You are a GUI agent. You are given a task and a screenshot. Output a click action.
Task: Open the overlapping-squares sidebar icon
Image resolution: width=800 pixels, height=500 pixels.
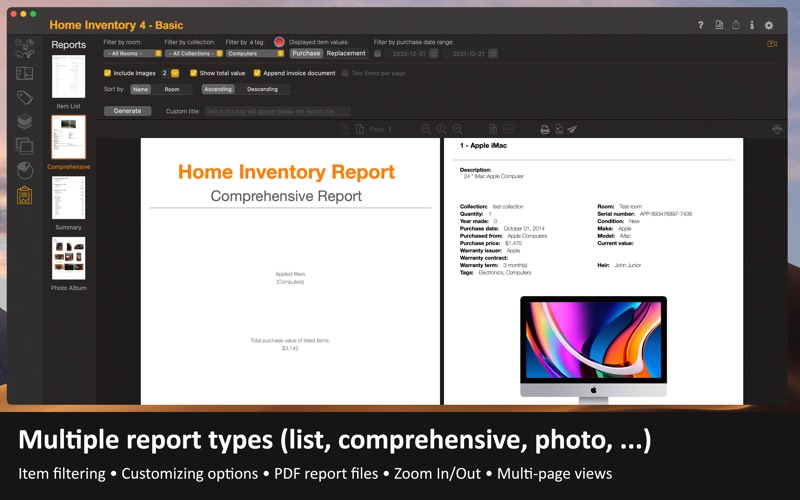(24, 146)
